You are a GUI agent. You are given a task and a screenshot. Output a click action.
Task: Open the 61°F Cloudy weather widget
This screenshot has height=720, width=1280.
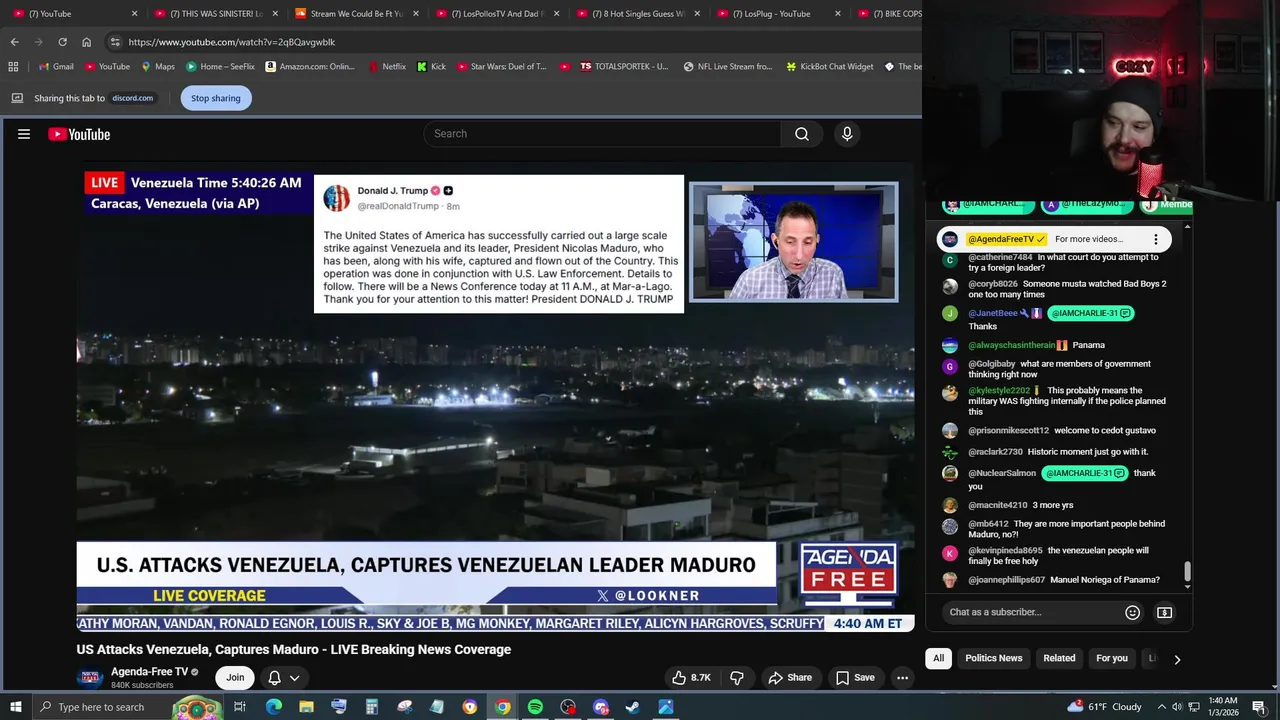[x=1105, y=707]
